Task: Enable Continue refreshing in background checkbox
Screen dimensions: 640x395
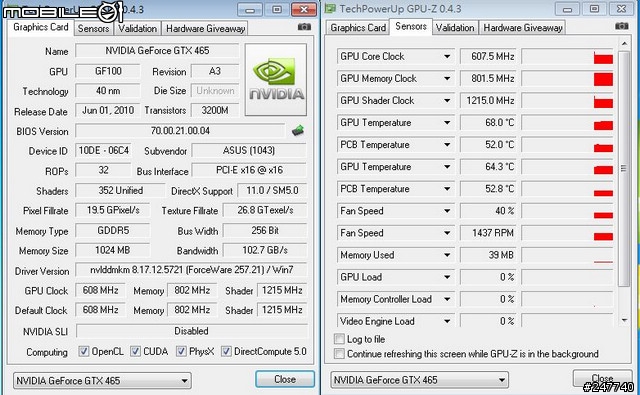Action: click(x=339, y=354)
